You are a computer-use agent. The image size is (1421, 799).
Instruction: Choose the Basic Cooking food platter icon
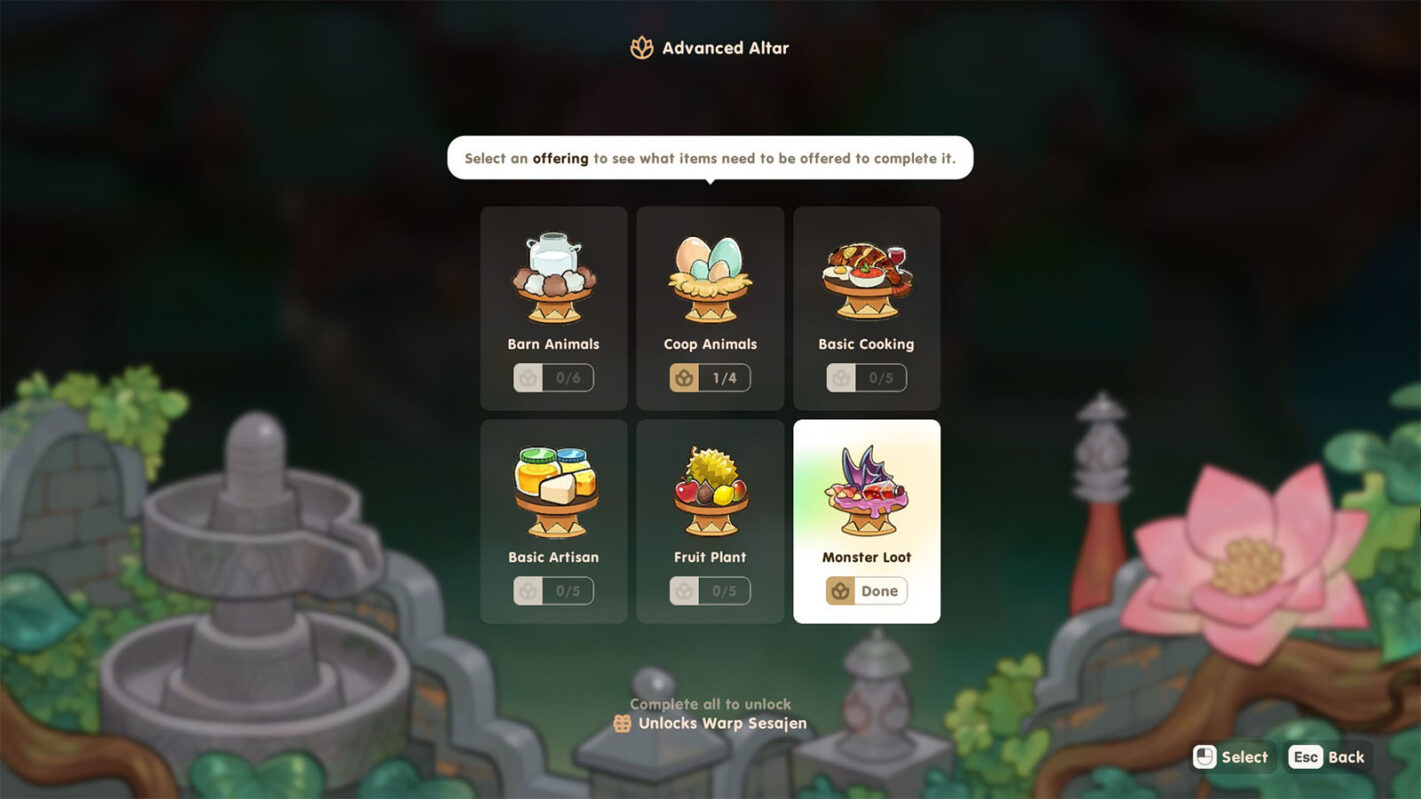point(866,280)
